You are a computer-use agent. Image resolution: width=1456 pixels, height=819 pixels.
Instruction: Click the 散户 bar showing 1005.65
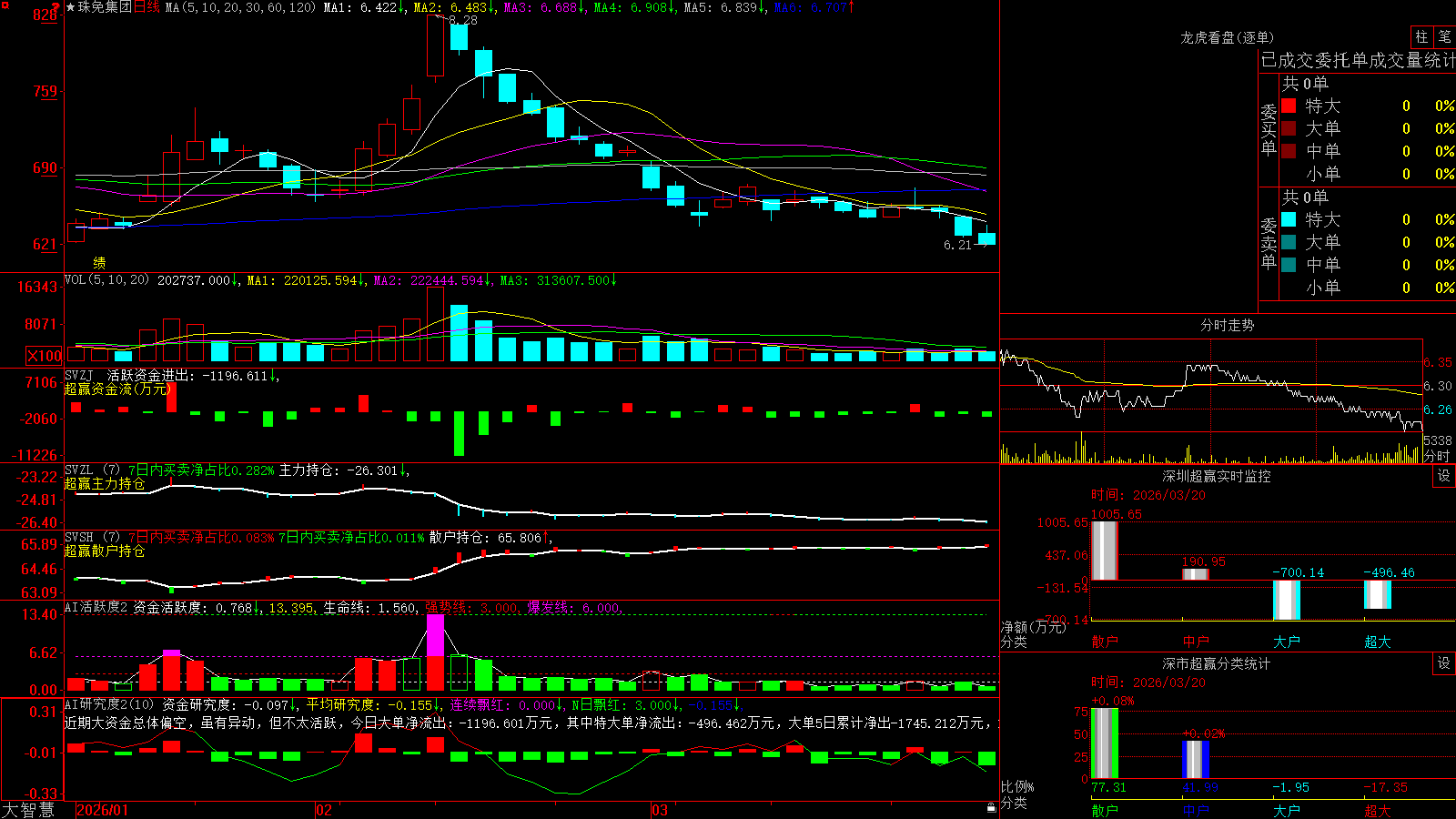click(1105, 551)
